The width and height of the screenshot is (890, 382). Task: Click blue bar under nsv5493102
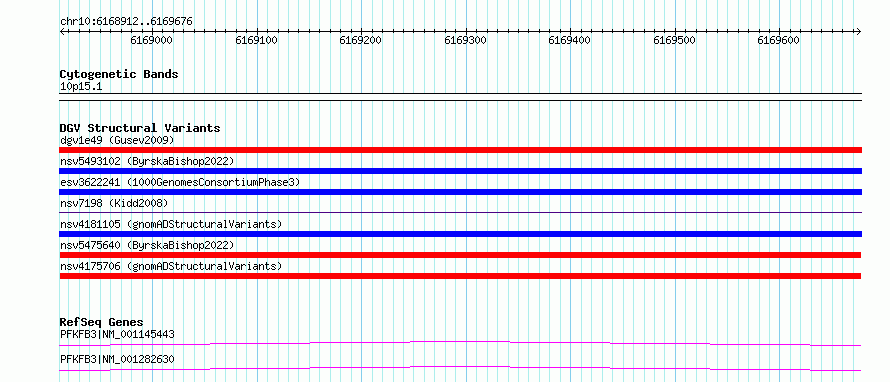pyautogui.click(x=461, y=171)
